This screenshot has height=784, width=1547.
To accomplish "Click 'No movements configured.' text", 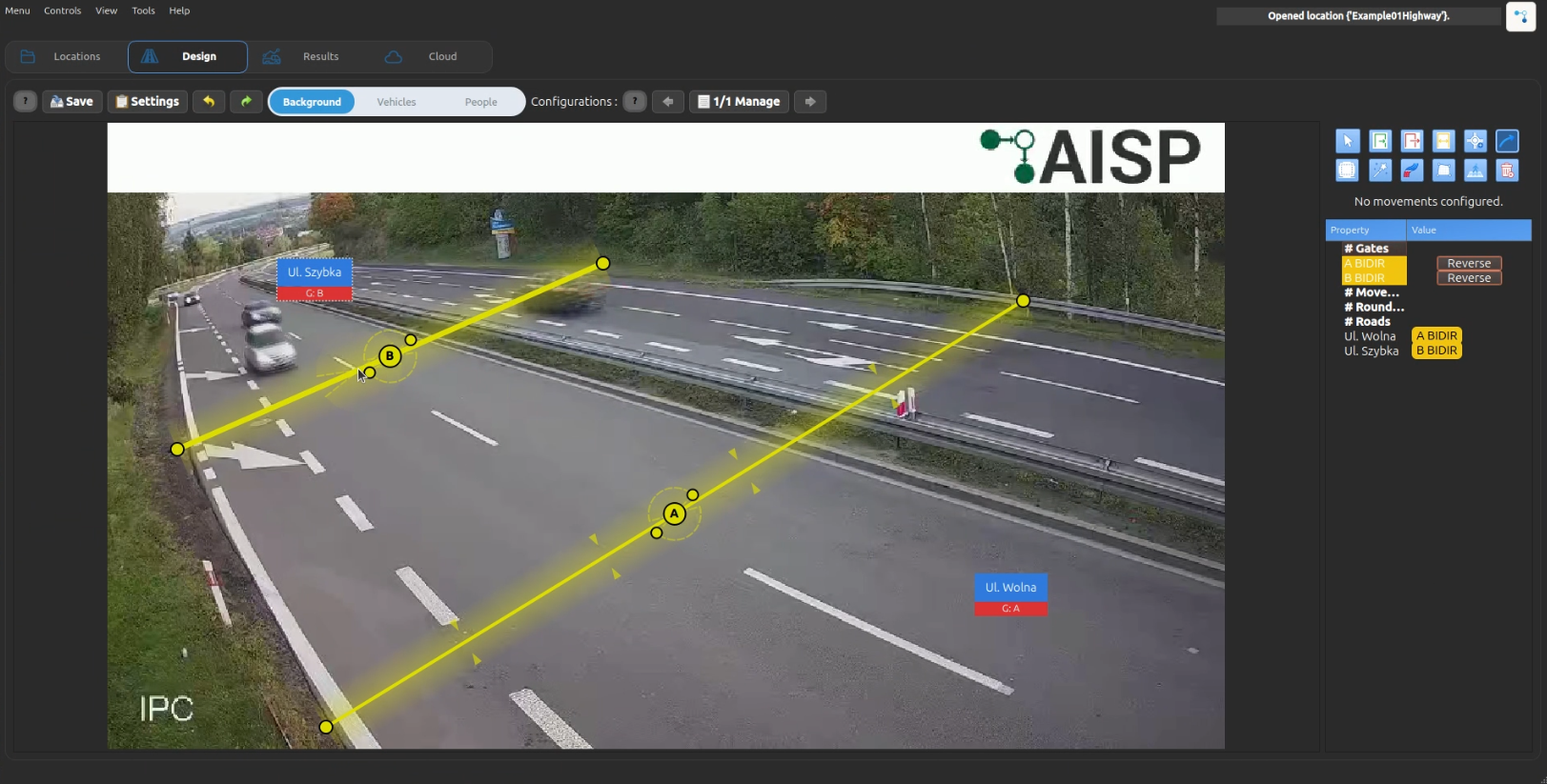I will click(1428, 202).
